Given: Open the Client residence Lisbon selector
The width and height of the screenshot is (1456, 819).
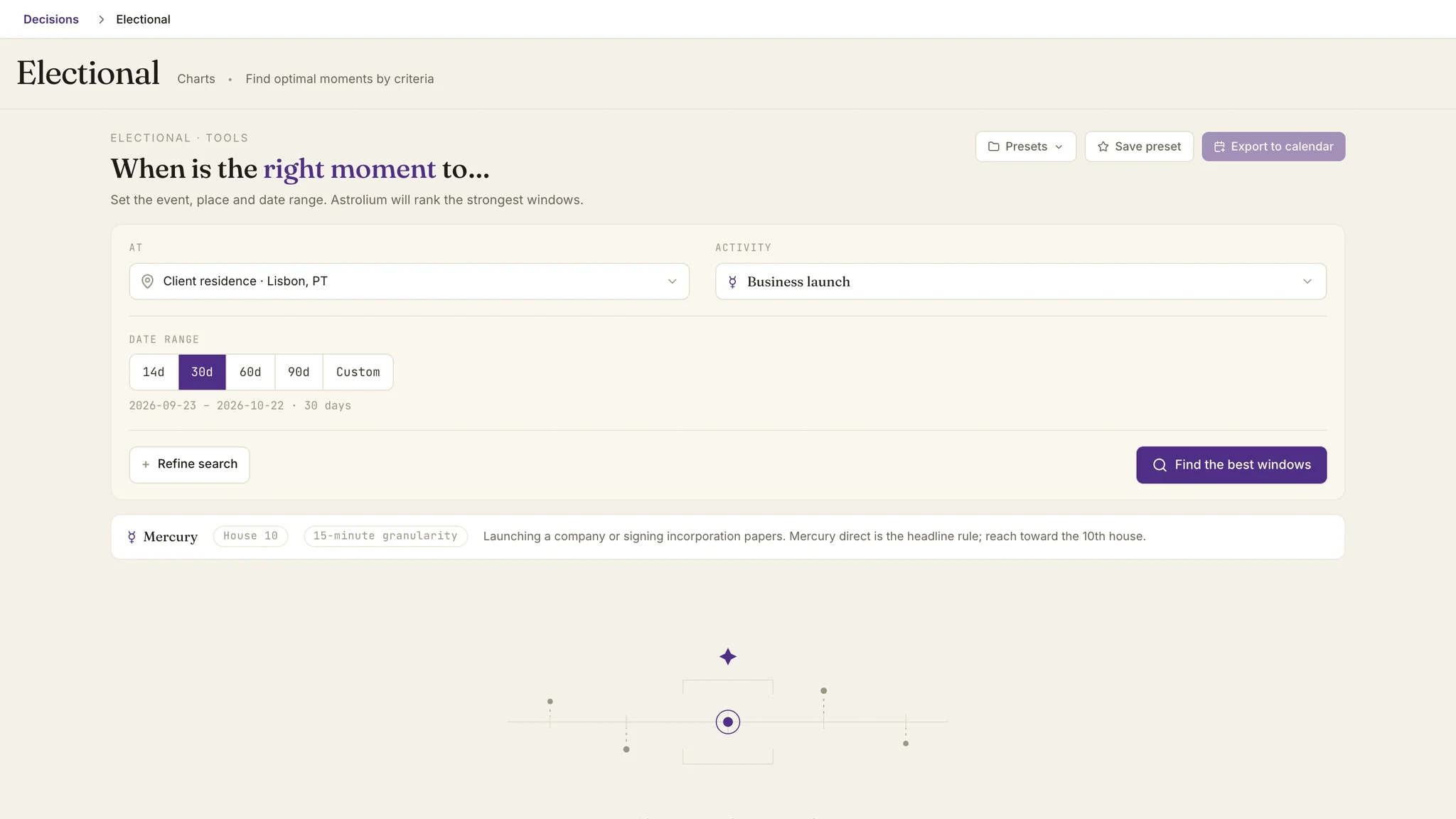Looking at the screenshot, I should pyautogui.click(x=409, y=282).
